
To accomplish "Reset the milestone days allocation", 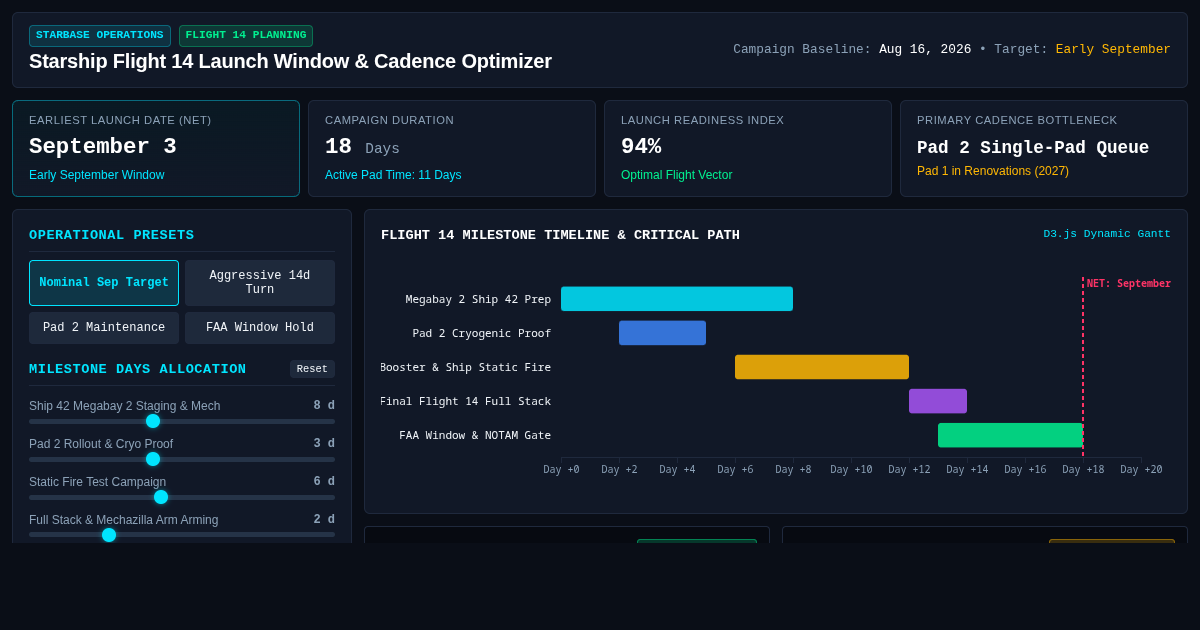I will point(312,369).
